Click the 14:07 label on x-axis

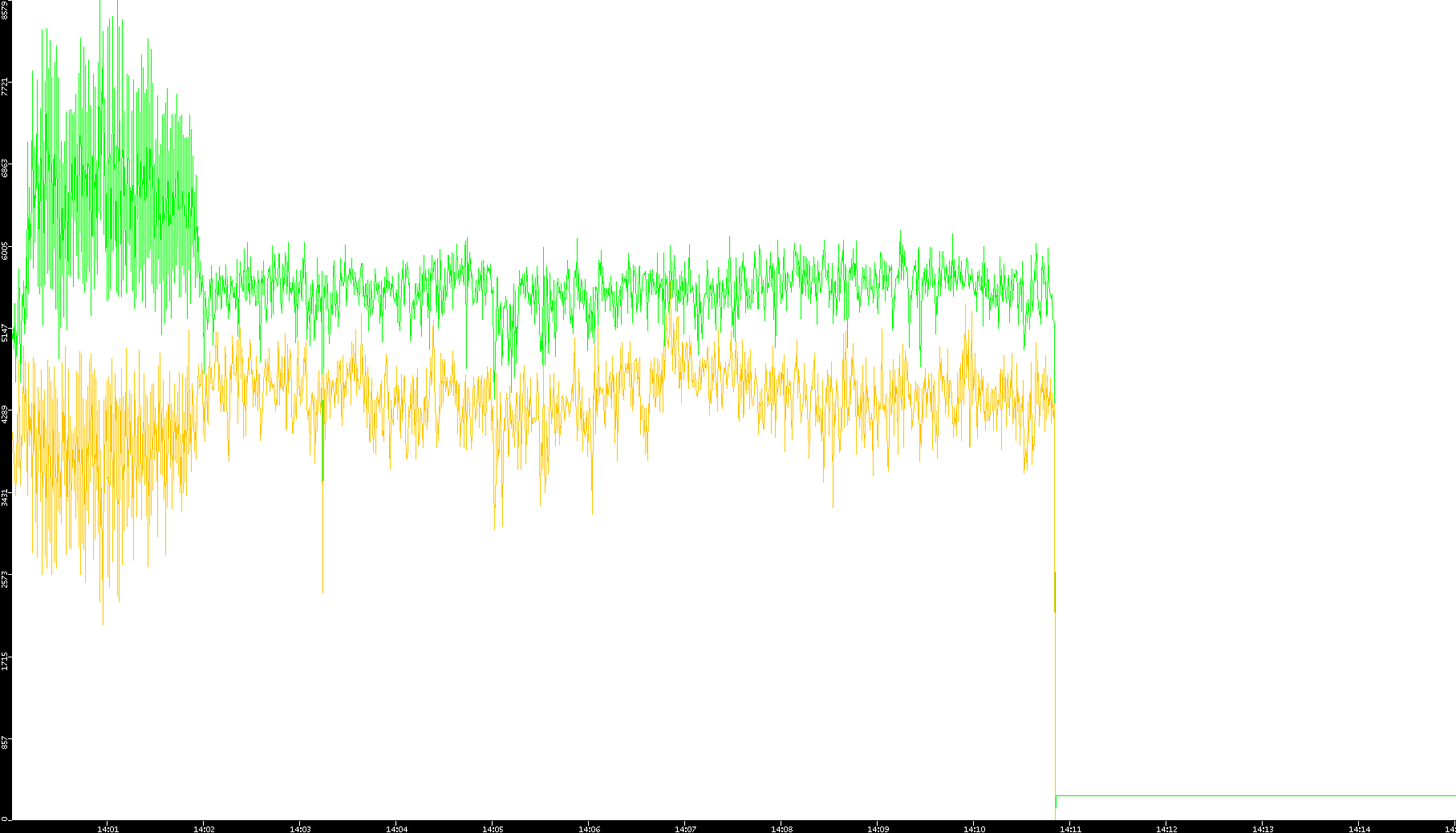[x=685, y=828]
